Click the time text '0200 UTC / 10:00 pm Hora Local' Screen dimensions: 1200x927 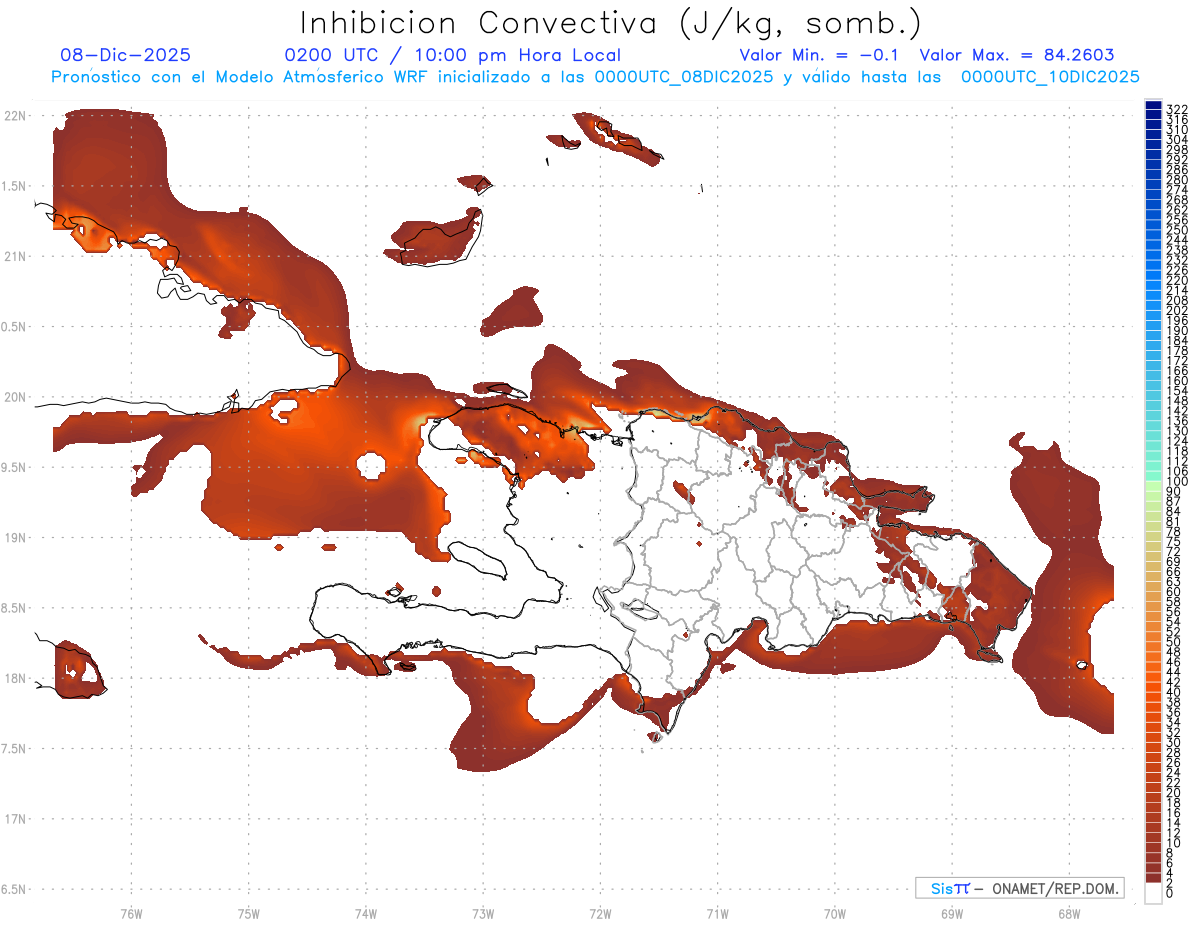pos(453,55)
